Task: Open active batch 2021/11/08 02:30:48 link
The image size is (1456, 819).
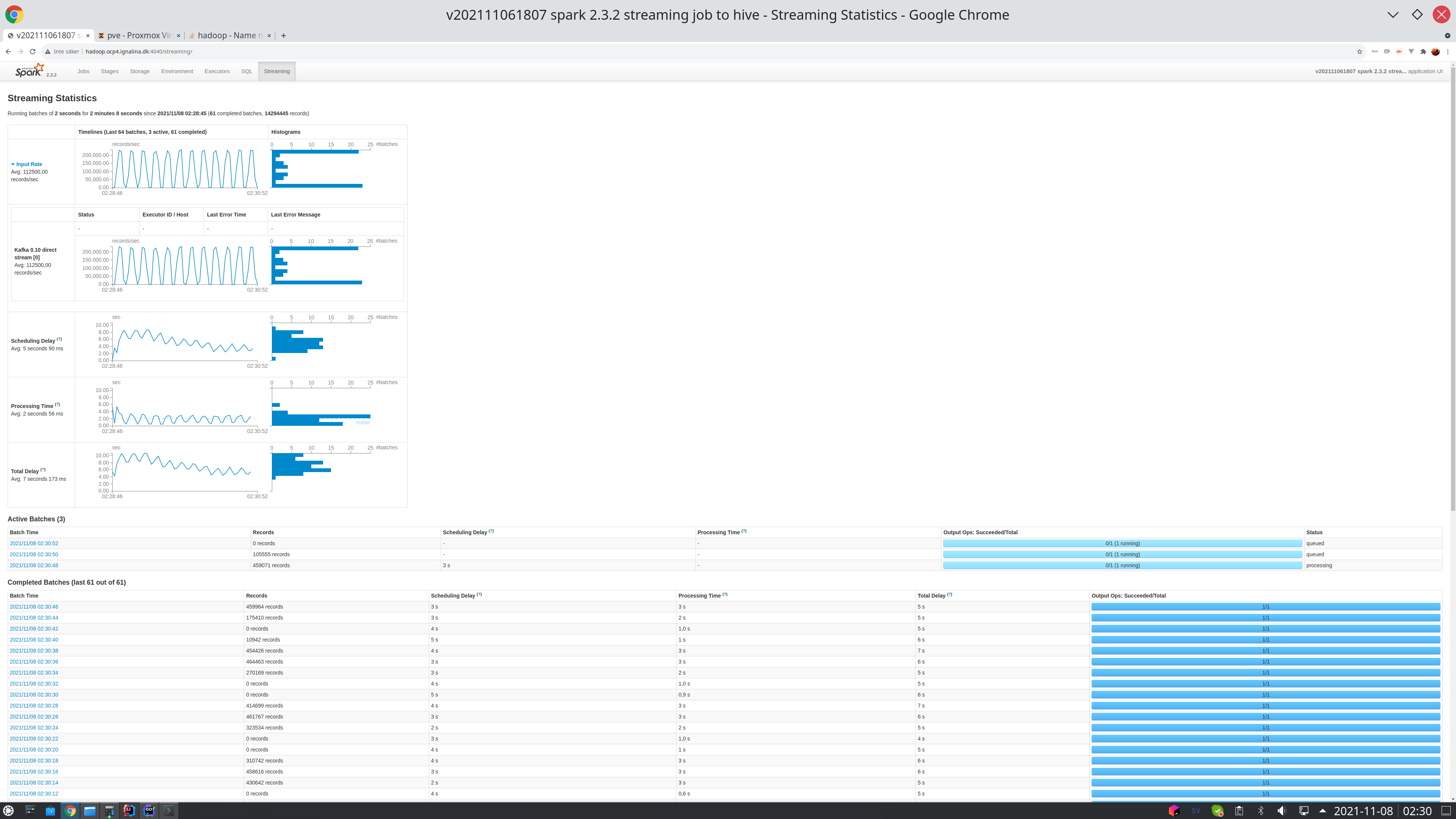Action: point(34,565)
